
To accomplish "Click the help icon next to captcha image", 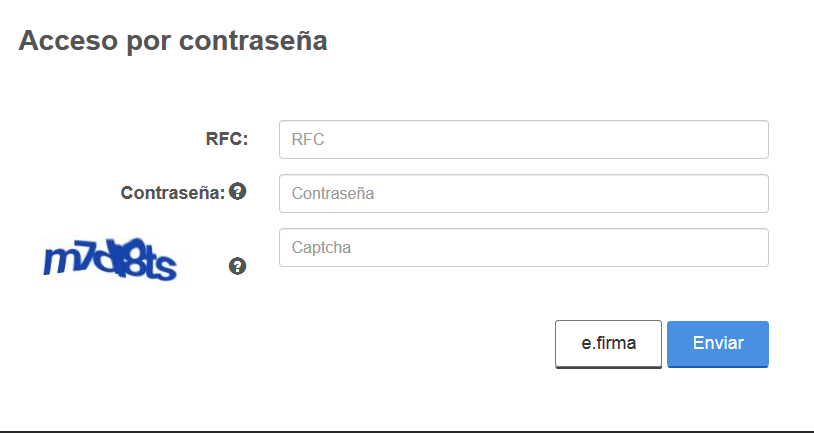I will pos(237,266).
